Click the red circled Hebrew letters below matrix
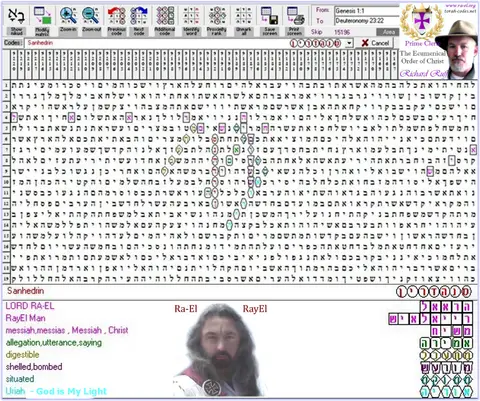Image resolution: width=480 pixels, height=401 pixels. 434,292
